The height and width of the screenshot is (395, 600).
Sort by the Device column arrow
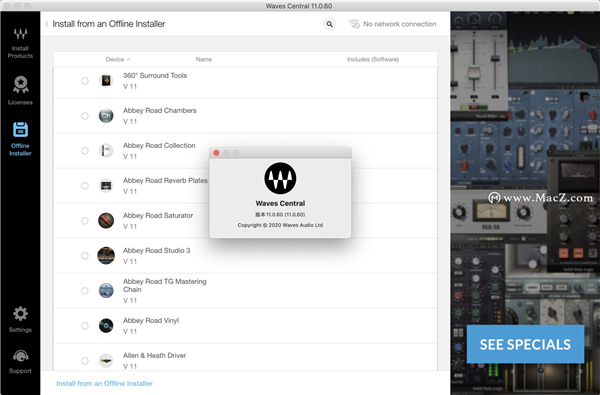129,59
